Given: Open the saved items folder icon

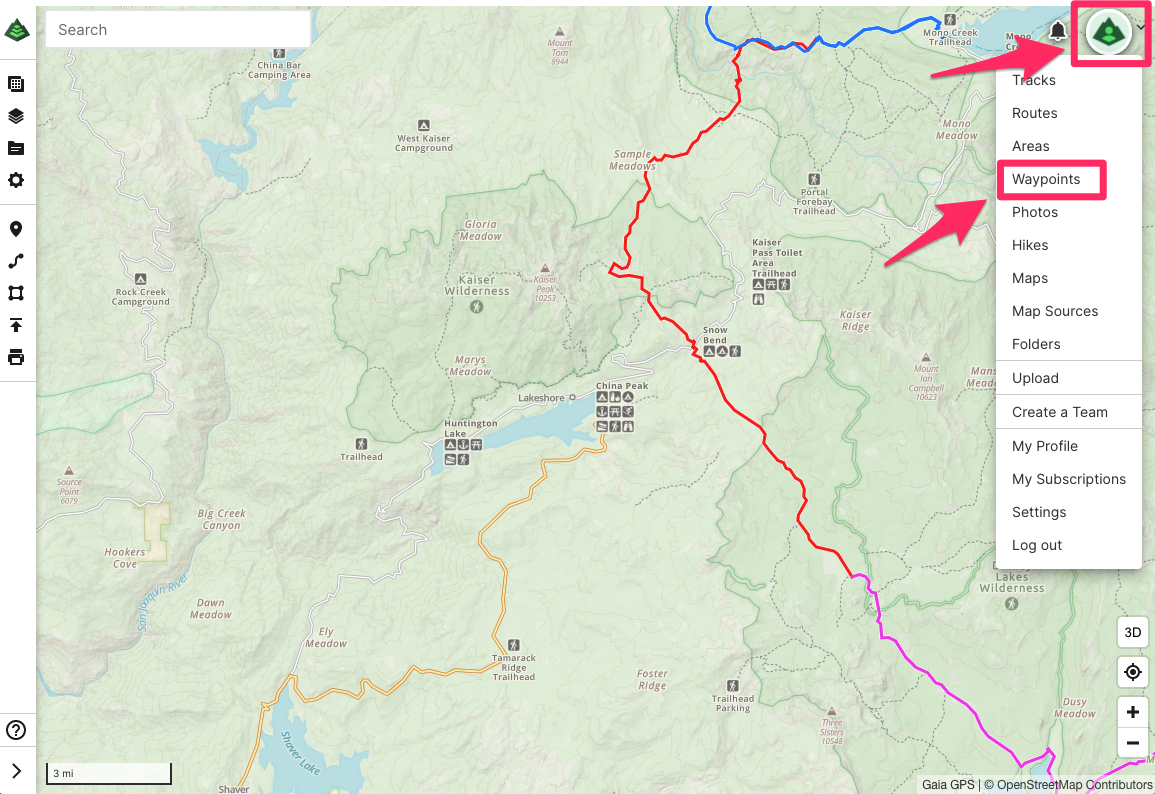Looking at the screenshot, I should [x=15, y=148].
